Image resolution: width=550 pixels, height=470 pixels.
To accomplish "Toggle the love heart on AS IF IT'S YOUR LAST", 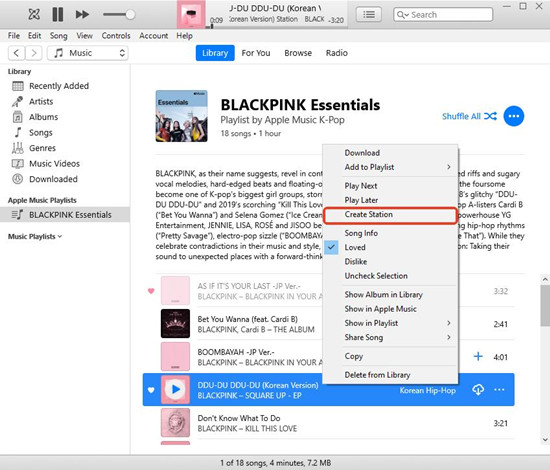I will coord(151,291).
